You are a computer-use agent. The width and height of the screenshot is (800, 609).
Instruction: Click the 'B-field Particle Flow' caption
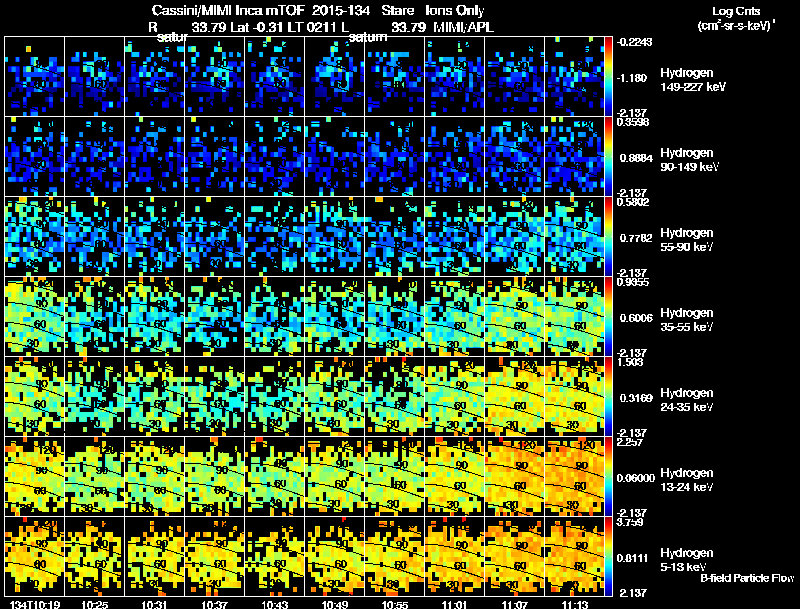[x=747, y=578]
